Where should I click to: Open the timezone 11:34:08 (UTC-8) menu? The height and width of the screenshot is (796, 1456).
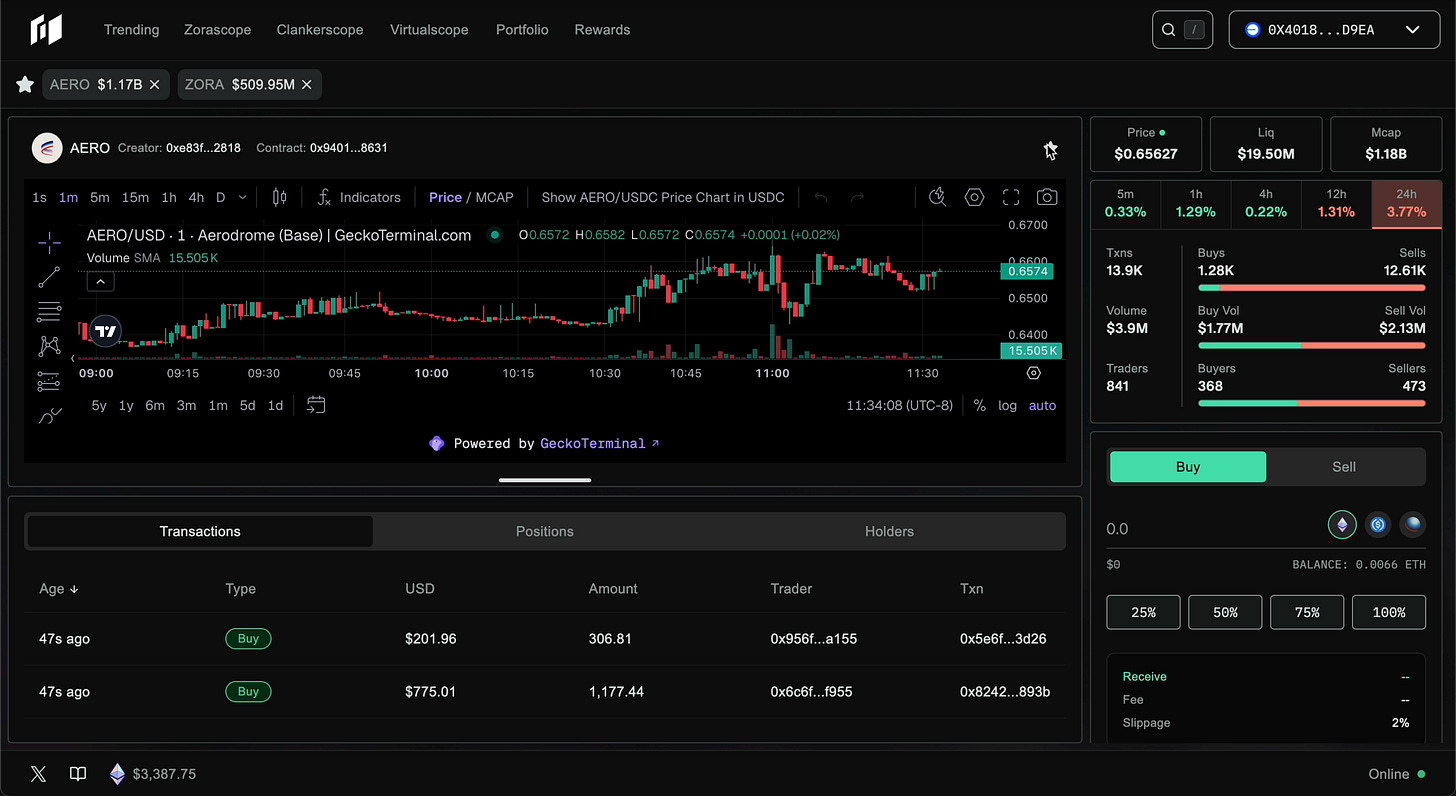pos(900,405)
